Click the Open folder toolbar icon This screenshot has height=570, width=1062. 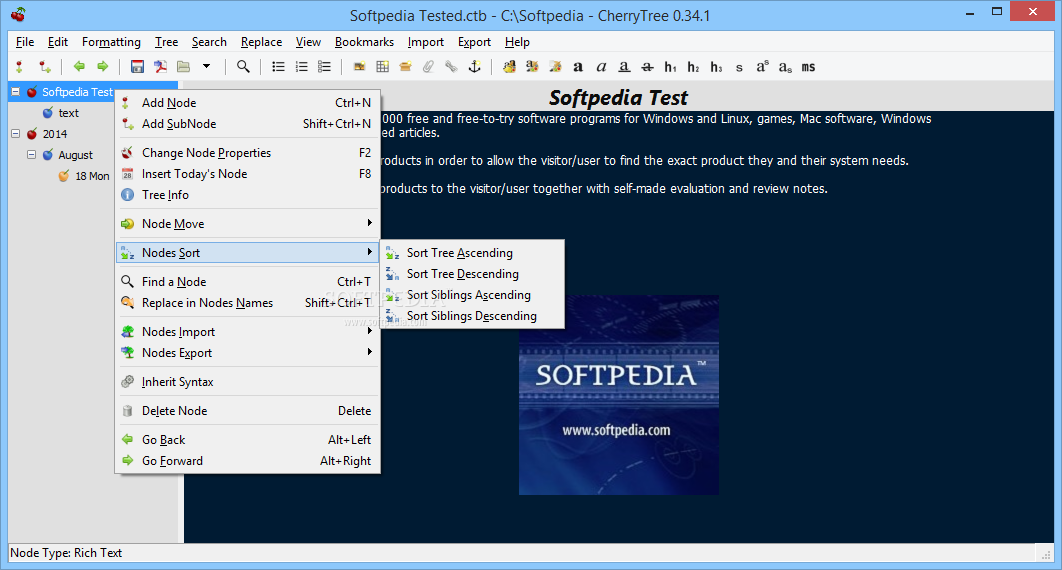click(184, 66)
